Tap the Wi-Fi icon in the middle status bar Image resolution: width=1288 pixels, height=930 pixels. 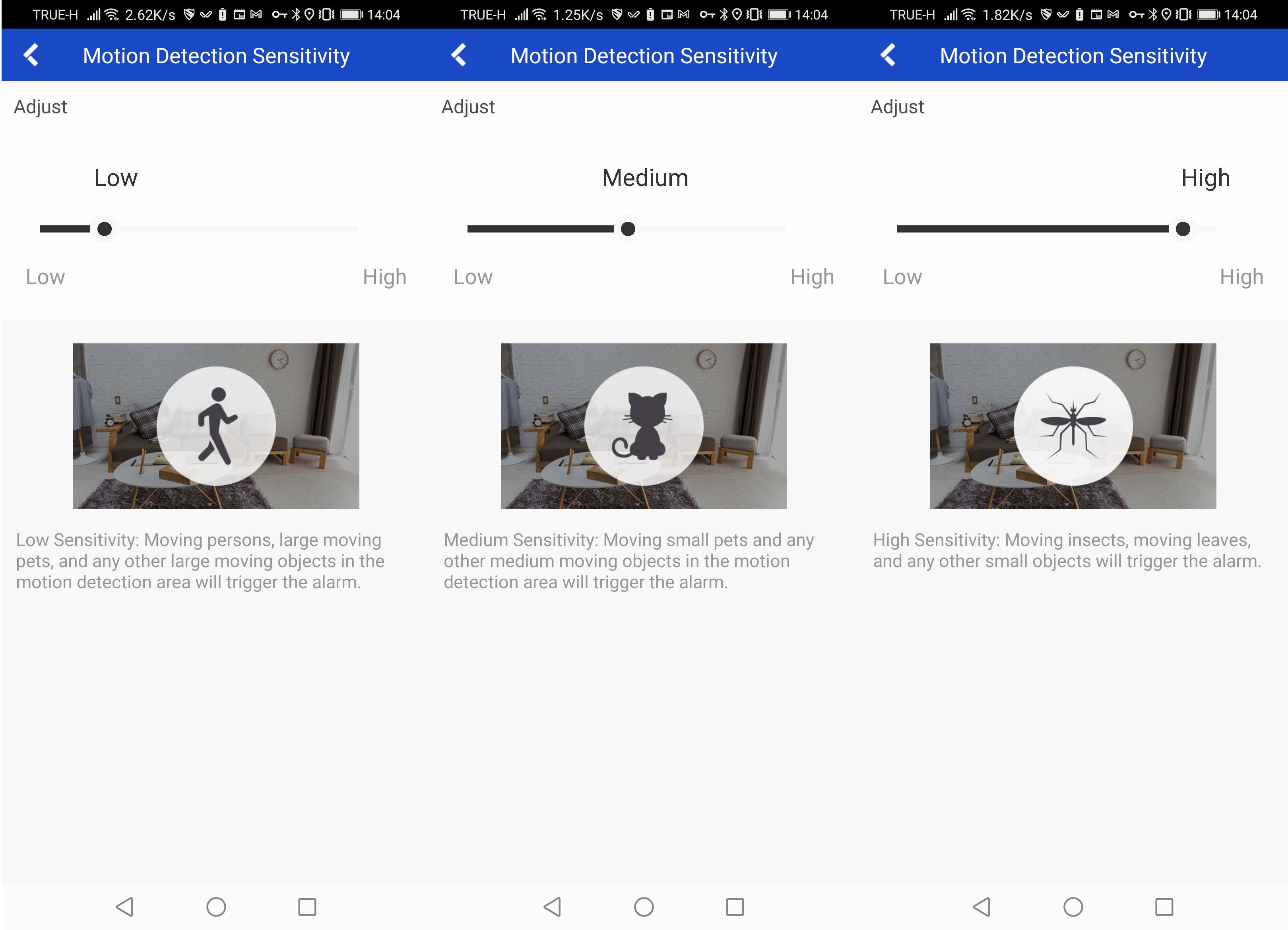tap(539, 15)
